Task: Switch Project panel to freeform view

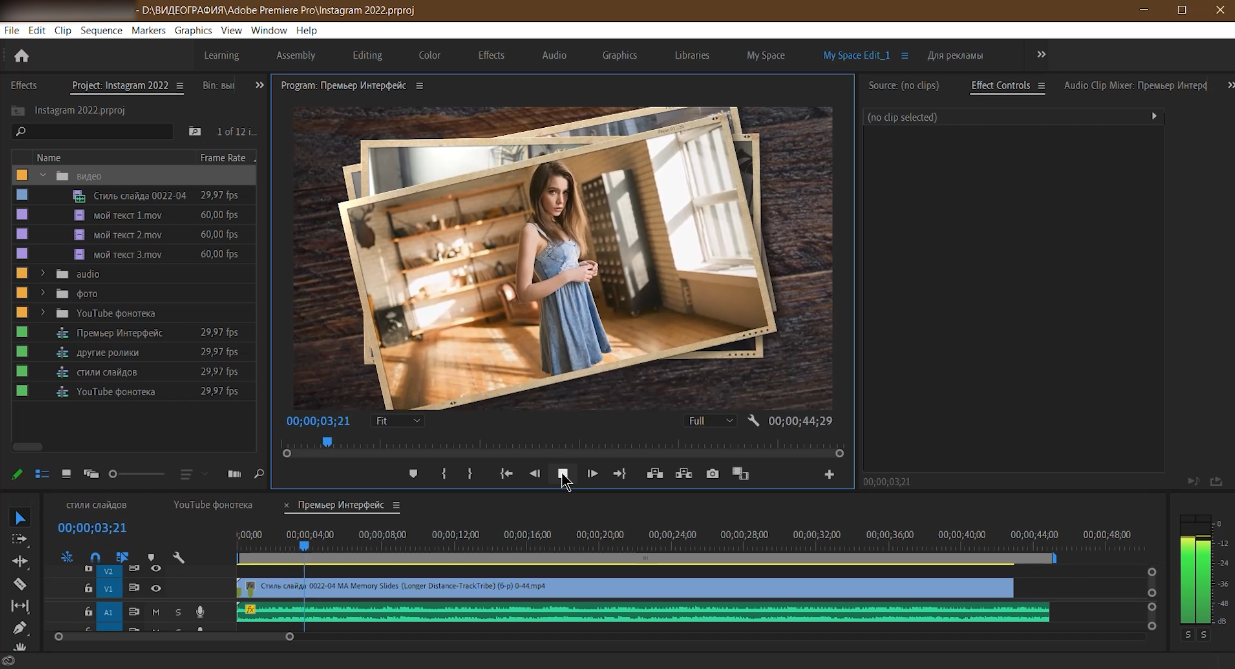Action: click(91, 474)
